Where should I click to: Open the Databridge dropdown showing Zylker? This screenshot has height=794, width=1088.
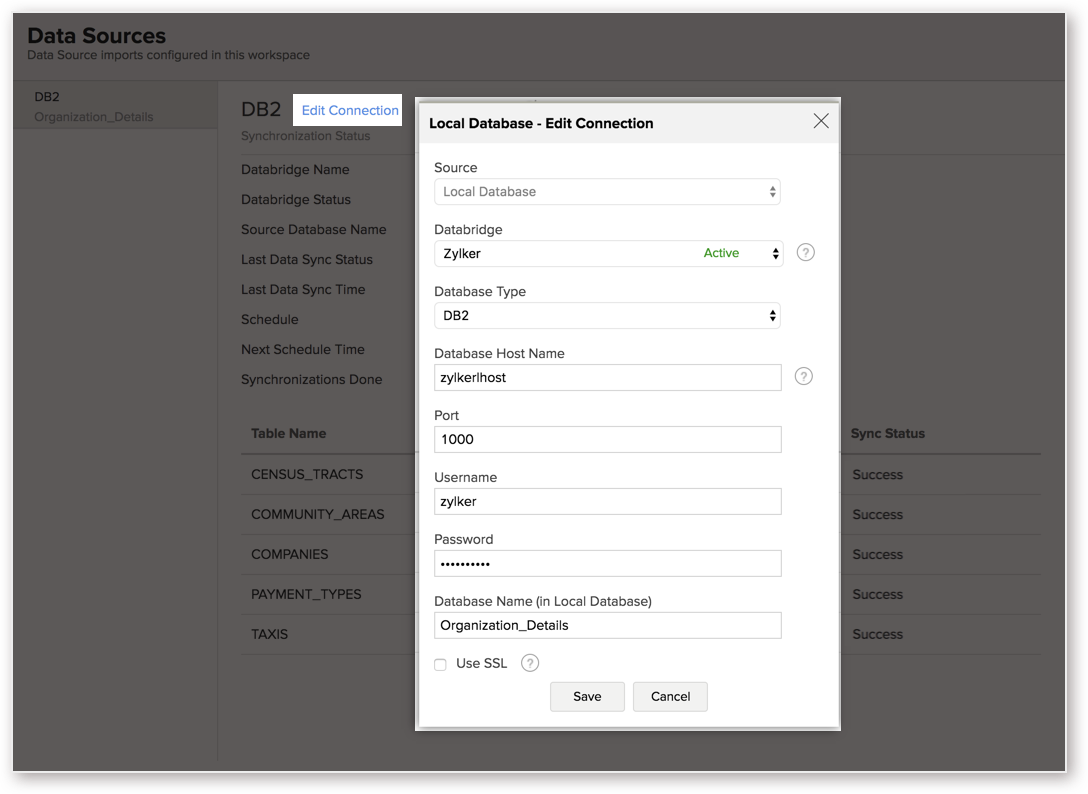pyautogui.click(x=609, y=253)
